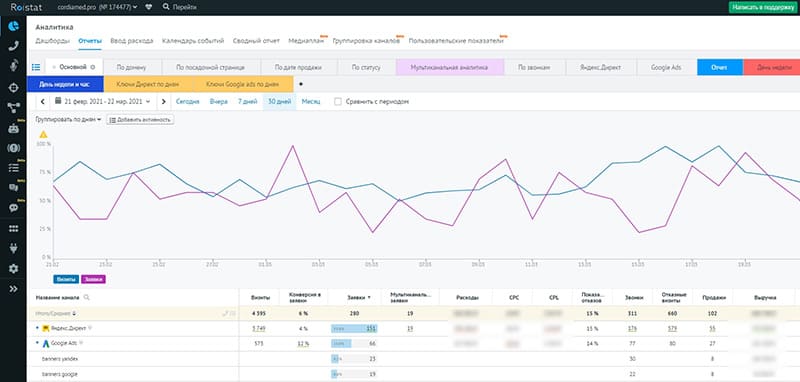This screenshot has width=800, height=382.
Task: Select the blue День недели и час tab
Action: click(x=65, y=84)
